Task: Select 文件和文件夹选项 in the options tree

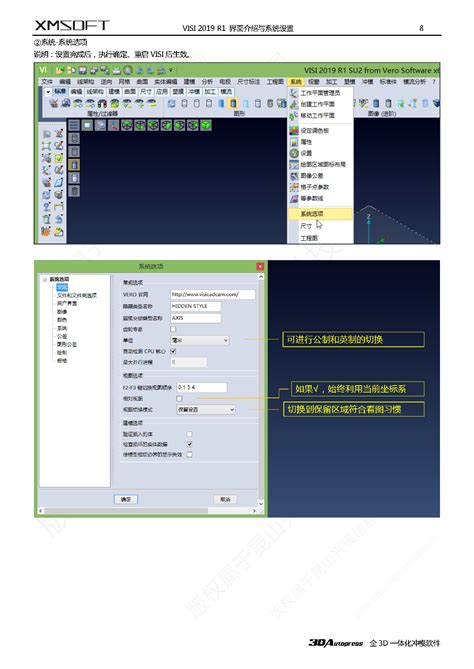Action: click(77, 295)
